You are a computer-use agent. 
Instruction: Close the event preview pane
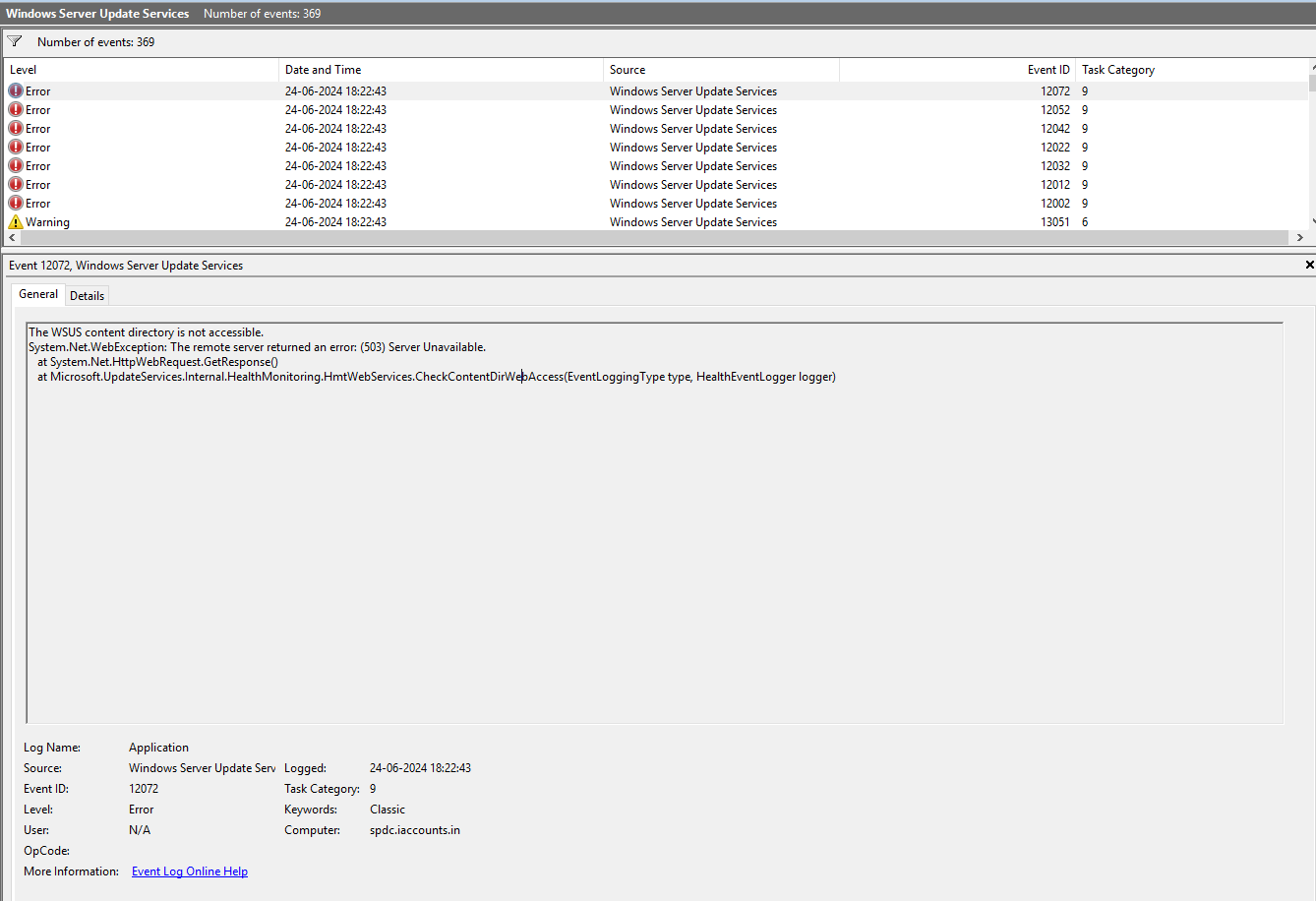(1309, 265)
